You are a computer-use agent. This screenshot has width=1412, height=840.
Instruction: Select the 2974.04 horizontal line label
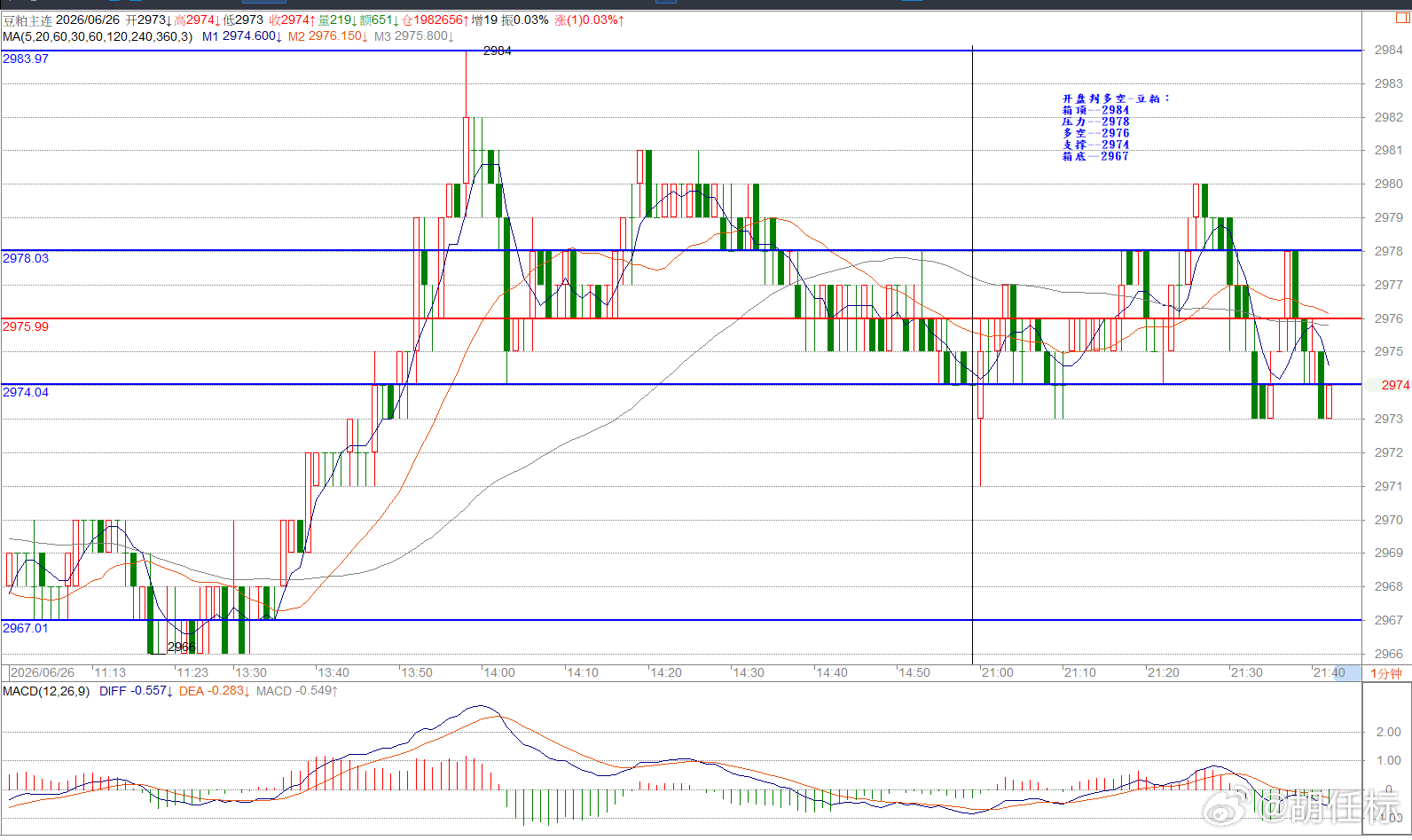coord(26,392)
